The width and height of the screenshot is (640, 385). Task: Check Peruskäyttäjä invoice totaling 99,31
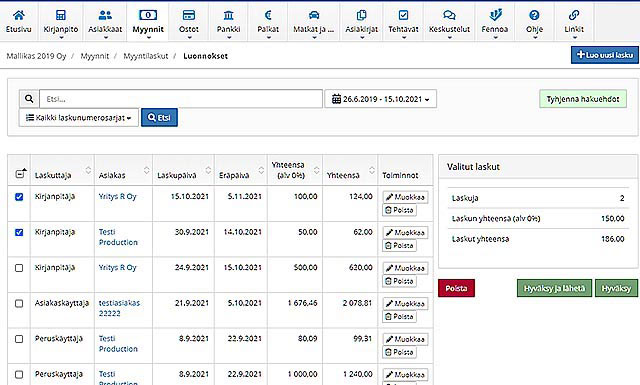point(19,339)
